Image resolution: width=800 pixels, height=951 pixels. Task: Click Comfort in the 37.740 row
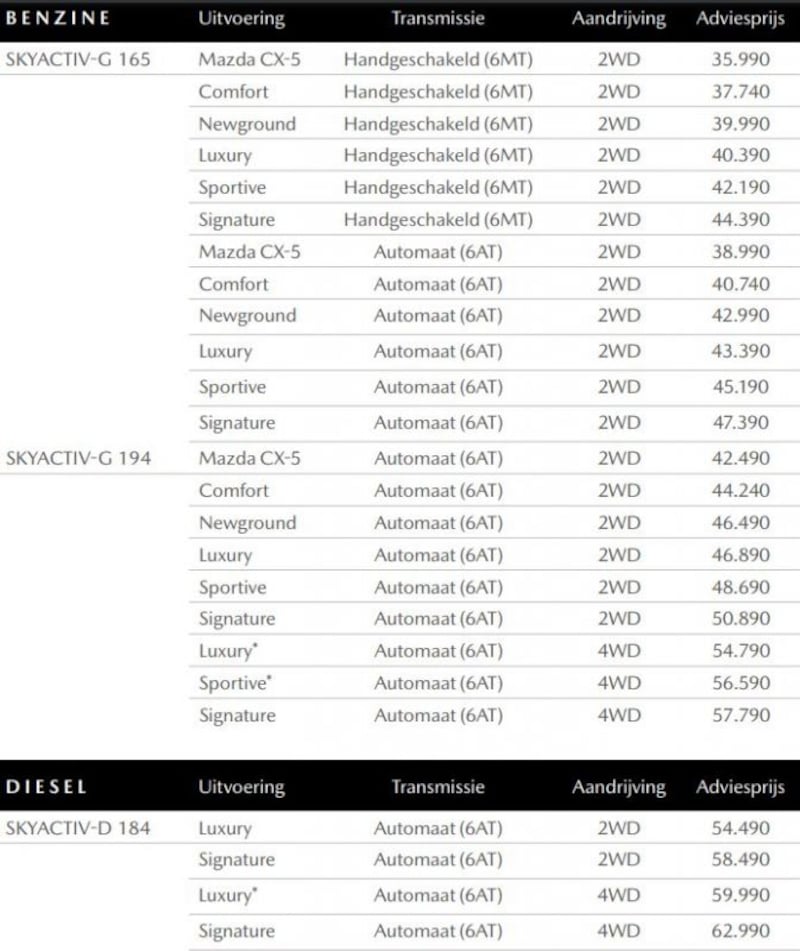click(x=234, y=92)
